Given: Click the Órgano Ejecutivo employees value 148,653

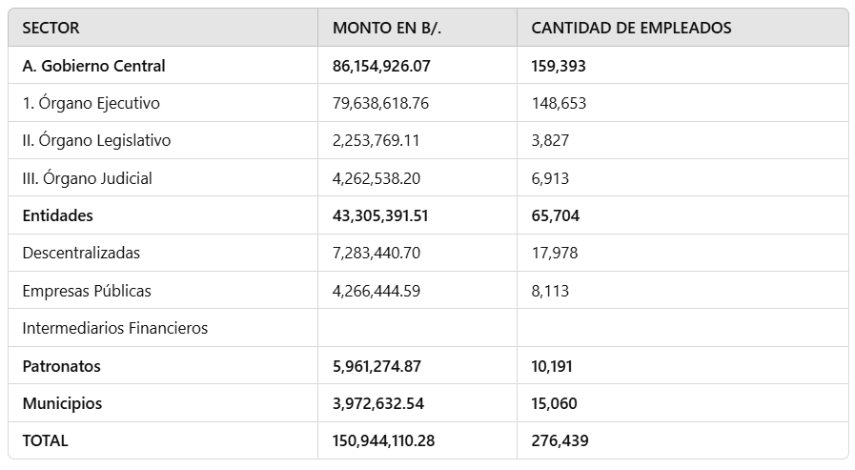Looking at the screenshot, I should (558, 103).
